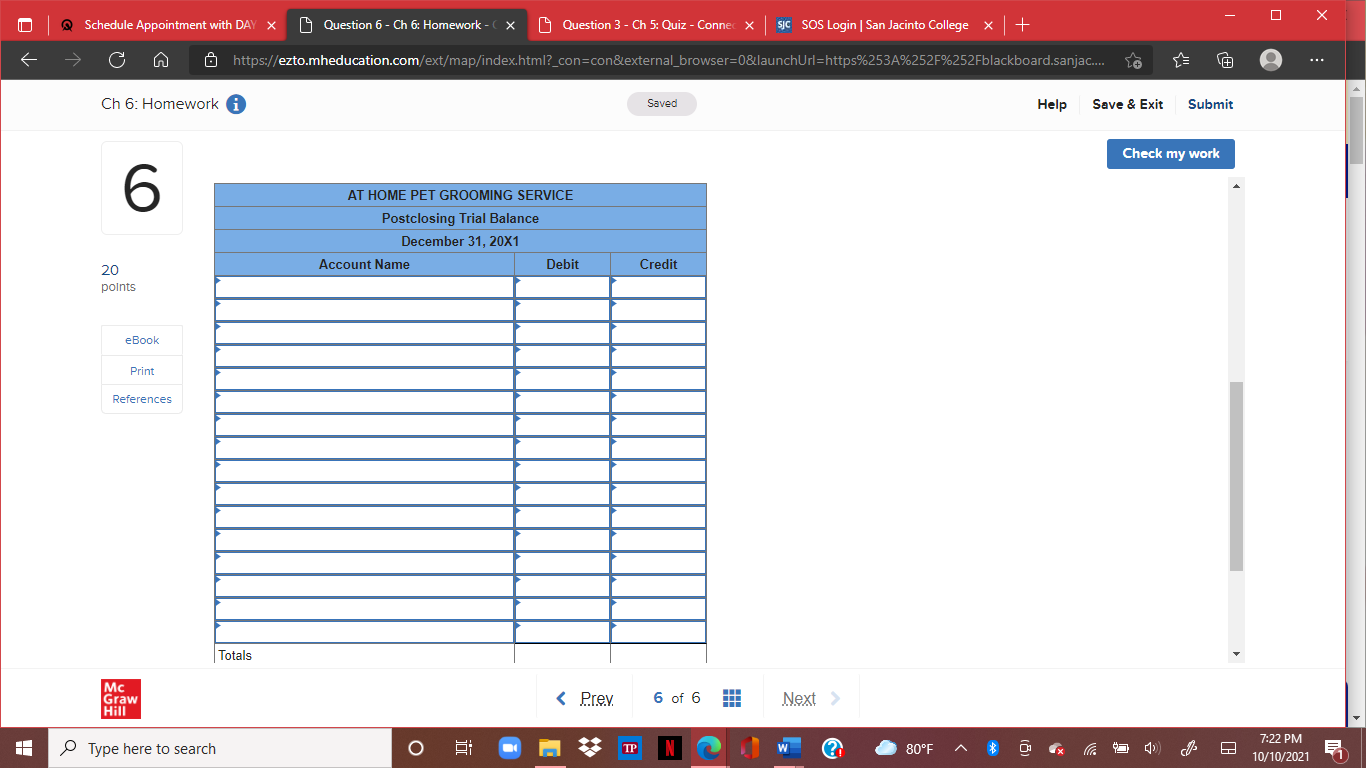The width and height of the screenshot is (1366, 768).
Task: Open the first Account Name dropdown
Action: (x=217, y=286)
